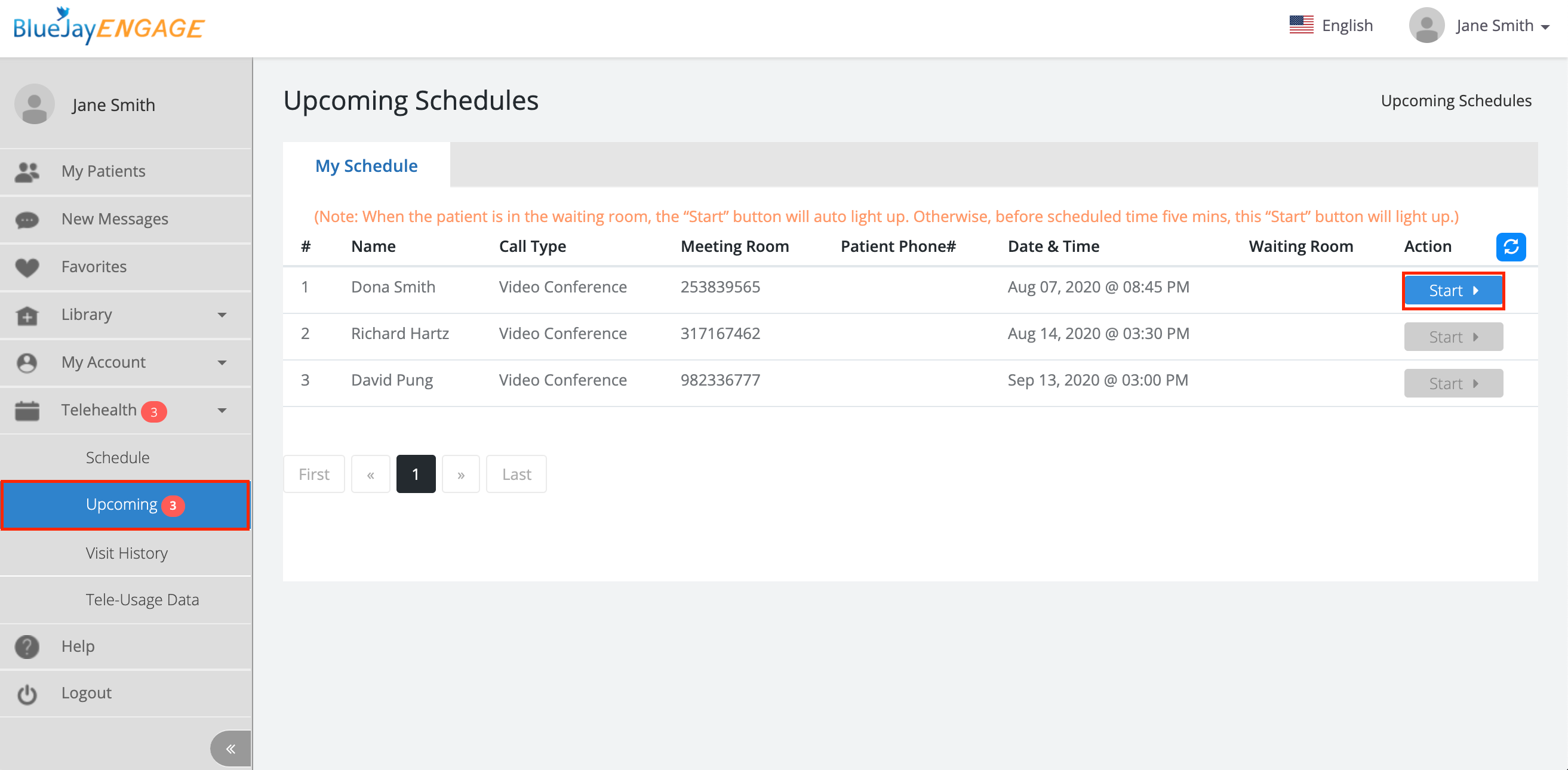The height and width of the screenshot is (770, 1568).
Task: Click the Telehealth calendar icon
Action: (27, 411)
